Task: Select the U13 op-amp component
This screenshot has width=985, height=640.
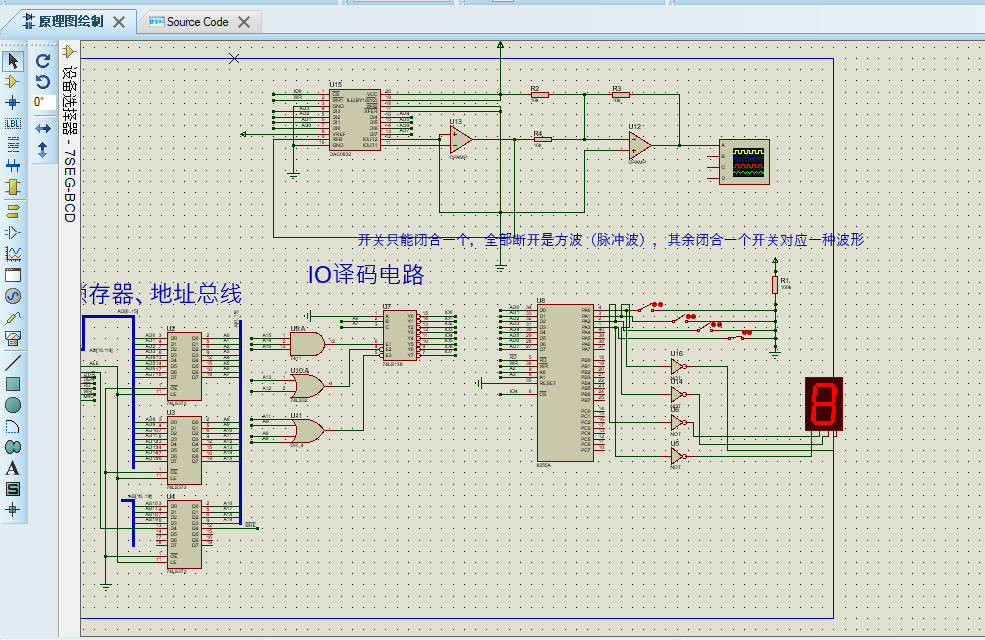Action: click(x=460, y=139)
